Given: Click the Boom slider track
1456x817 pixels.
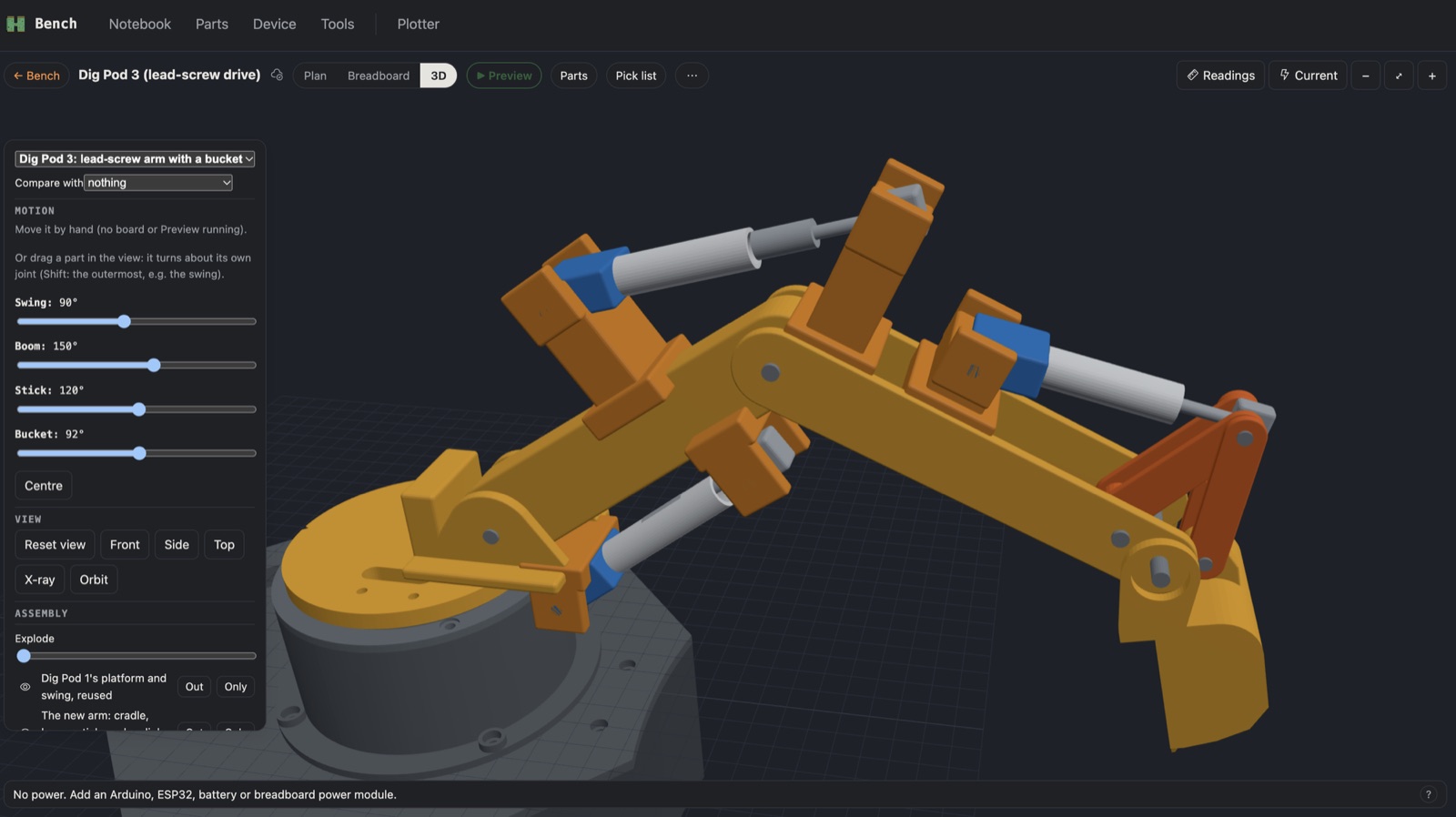Looking at the screenshot, I should [136, 365].
